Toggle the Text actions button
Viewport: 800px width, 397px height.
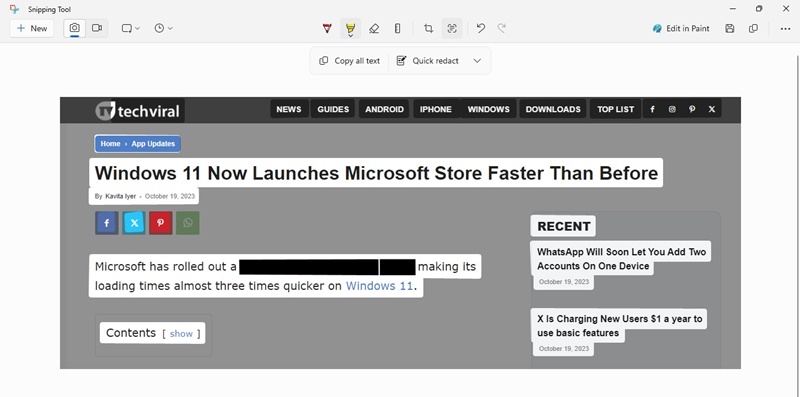452,29
